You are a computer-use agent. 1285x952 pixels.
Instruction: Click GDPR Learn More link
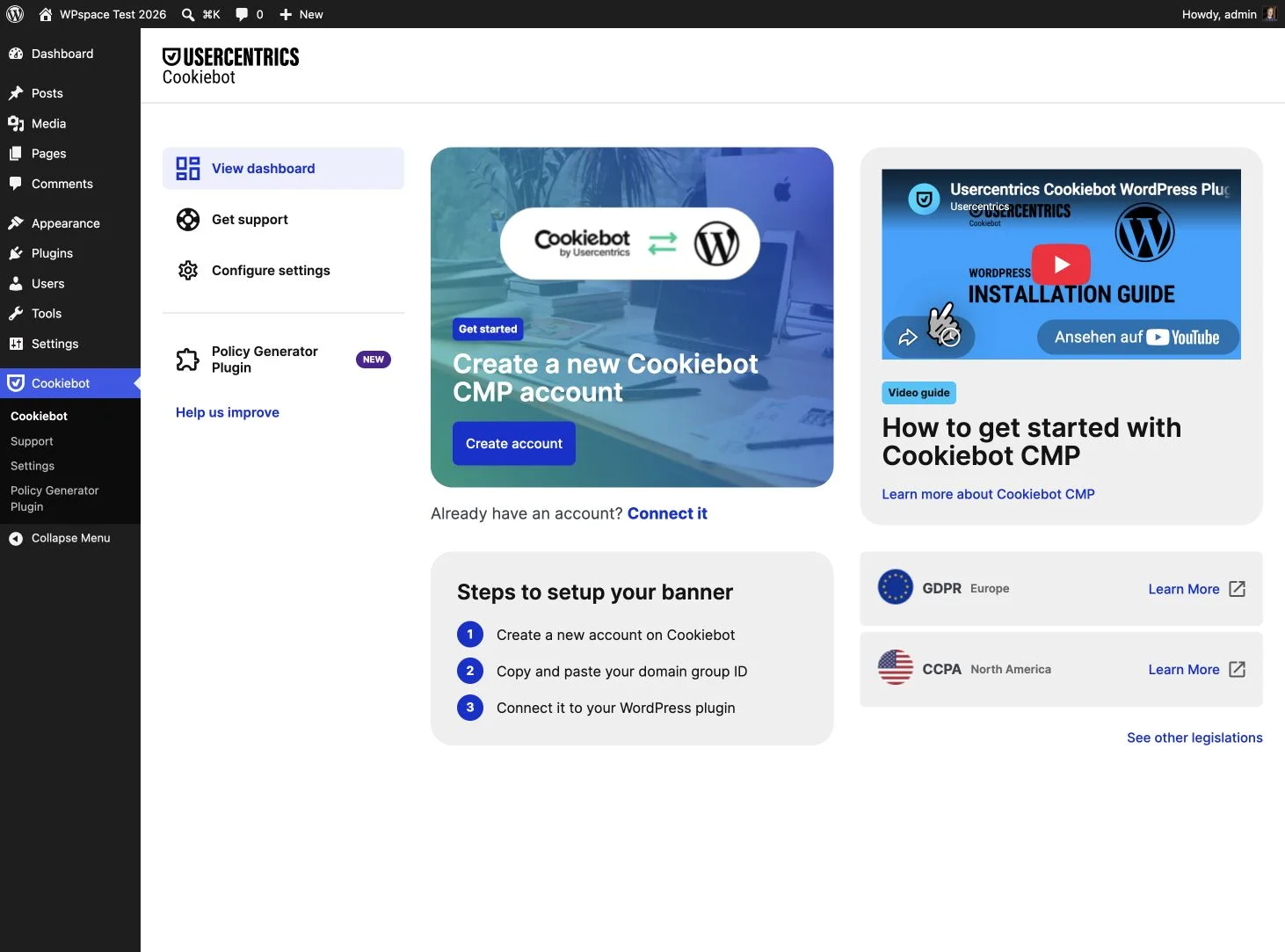[x=1183, y=589]
